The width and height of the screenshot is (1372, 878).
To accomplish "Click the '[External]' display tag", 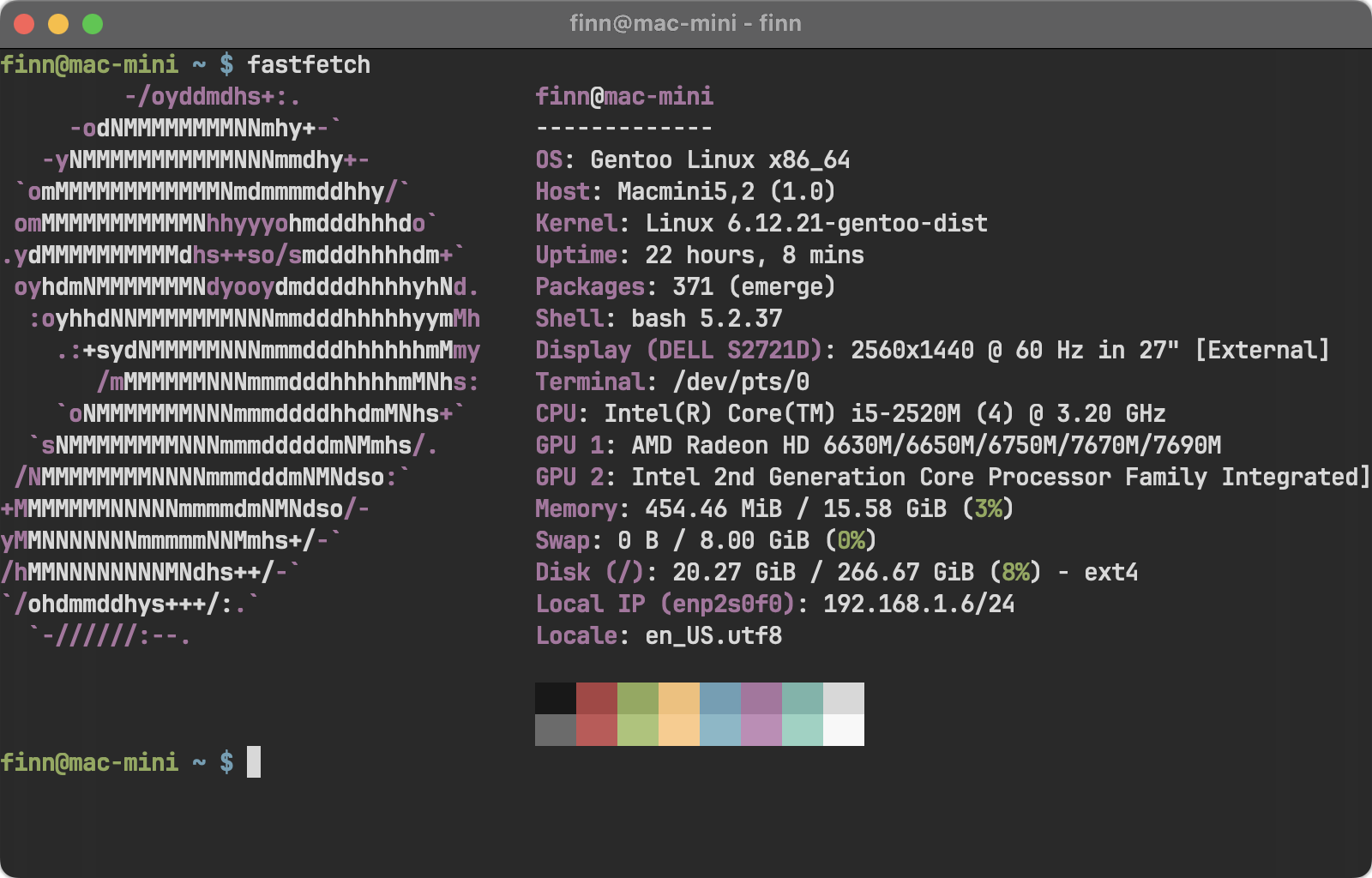I will click(x=1262, y=350).
